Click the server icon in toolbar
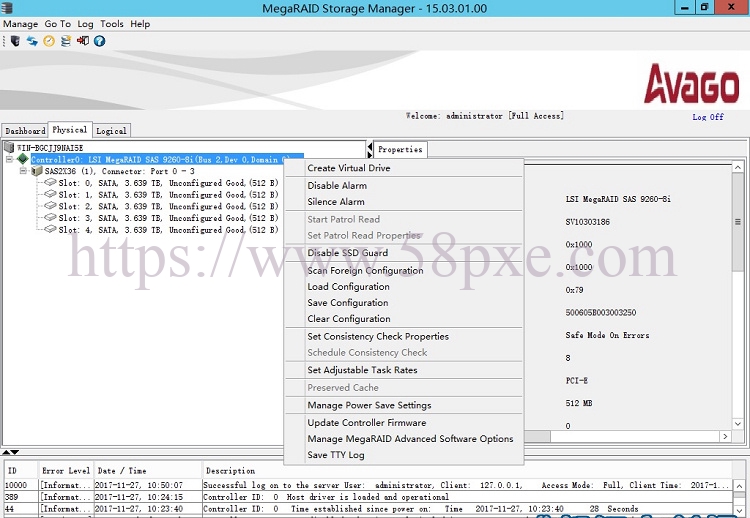Image resolution: width=750 pixels, height=518 pixels. coord(15,41)
